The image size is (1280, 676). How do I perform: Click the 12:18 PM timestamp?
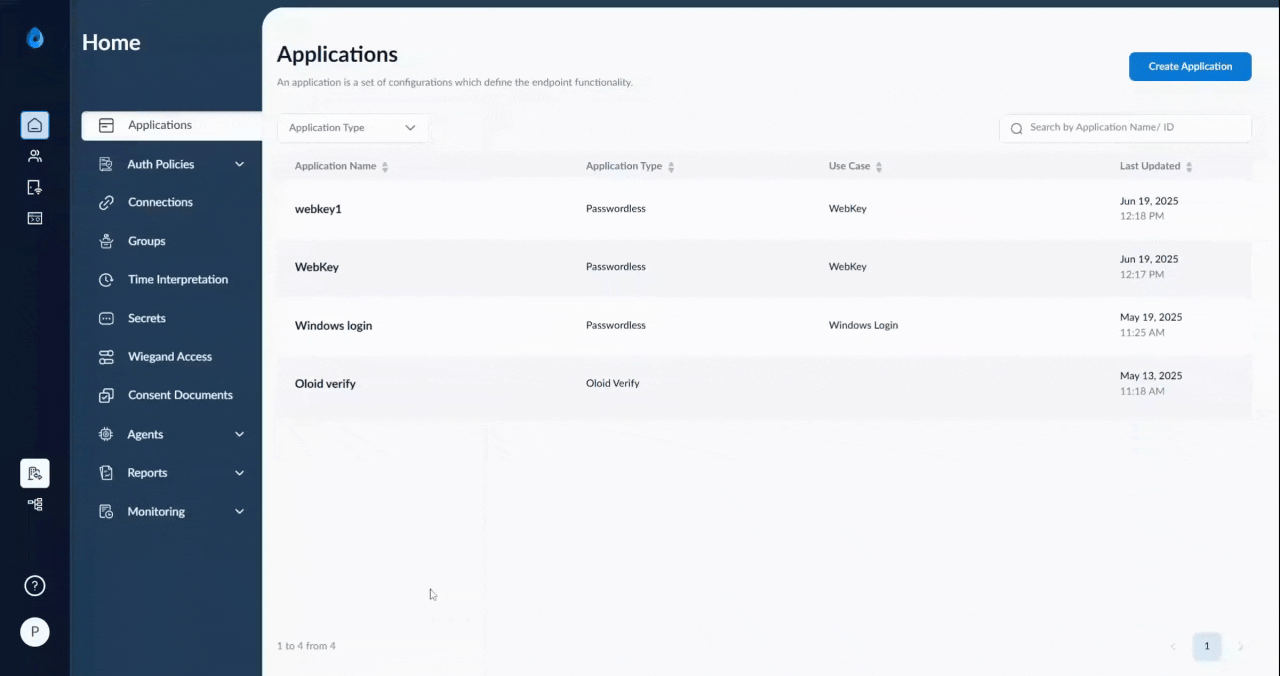pyautogui.click(x=1142, y=216)
